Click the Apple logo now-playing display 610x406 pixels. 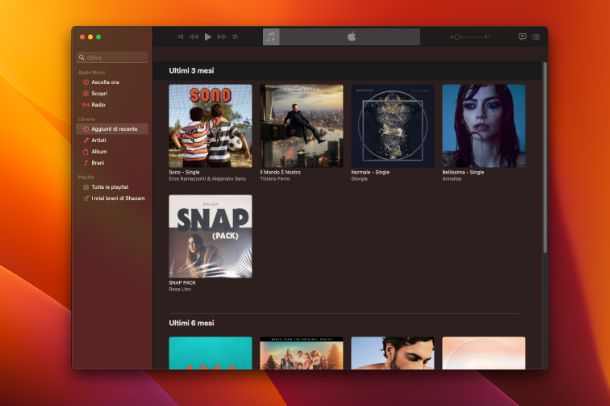350,37
